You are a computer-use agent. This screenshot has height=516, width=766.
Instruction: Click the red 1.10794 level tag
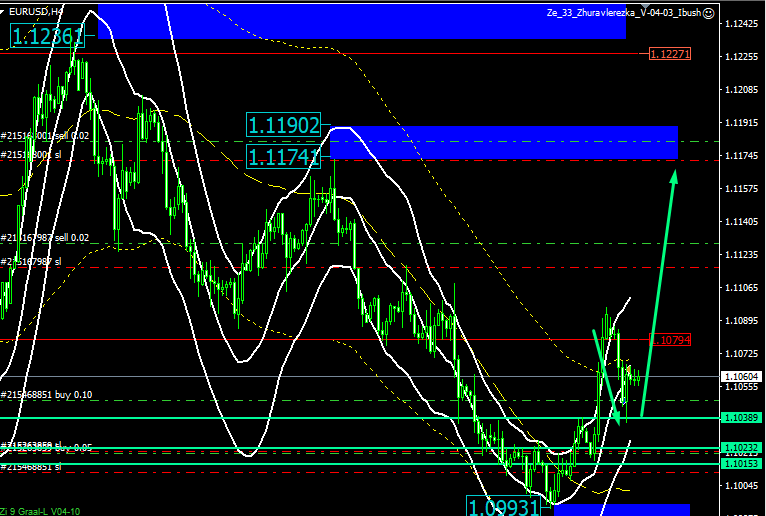coord(670,340)
